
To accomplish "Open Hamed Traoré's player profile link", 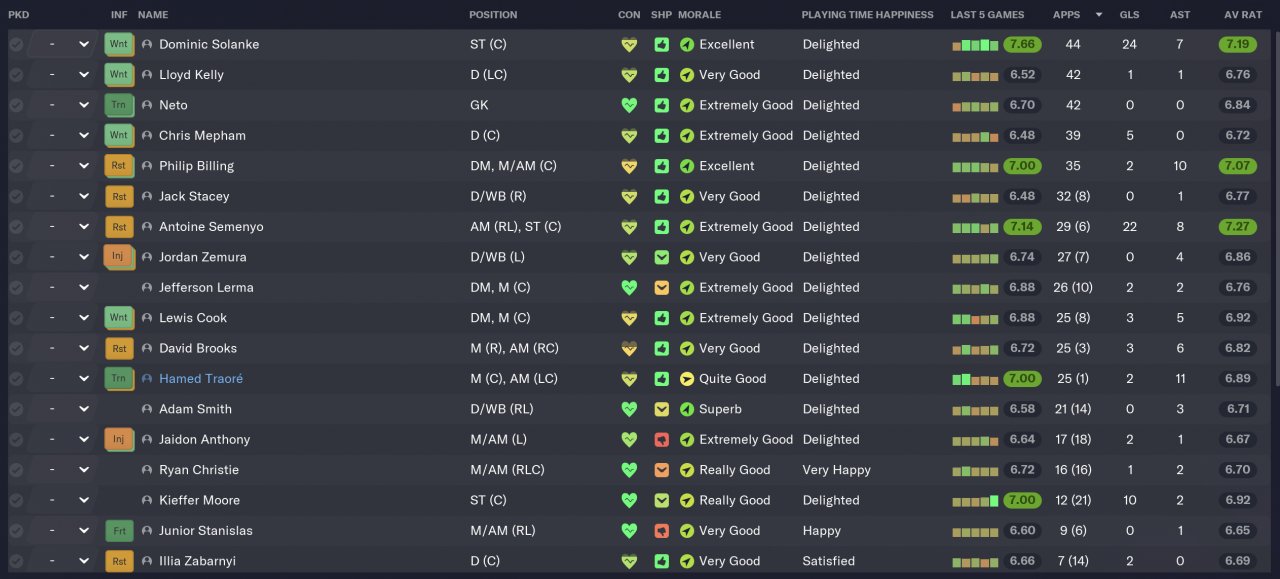I will point(201,379).
